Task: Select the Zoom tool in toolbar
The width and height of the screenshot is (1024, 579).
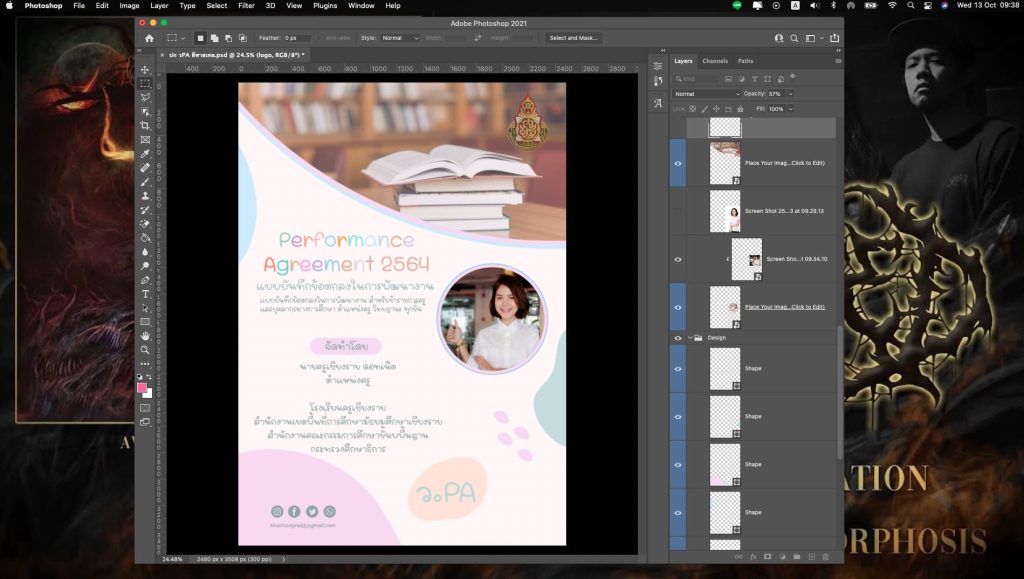Action: click(x=145, y=350)
